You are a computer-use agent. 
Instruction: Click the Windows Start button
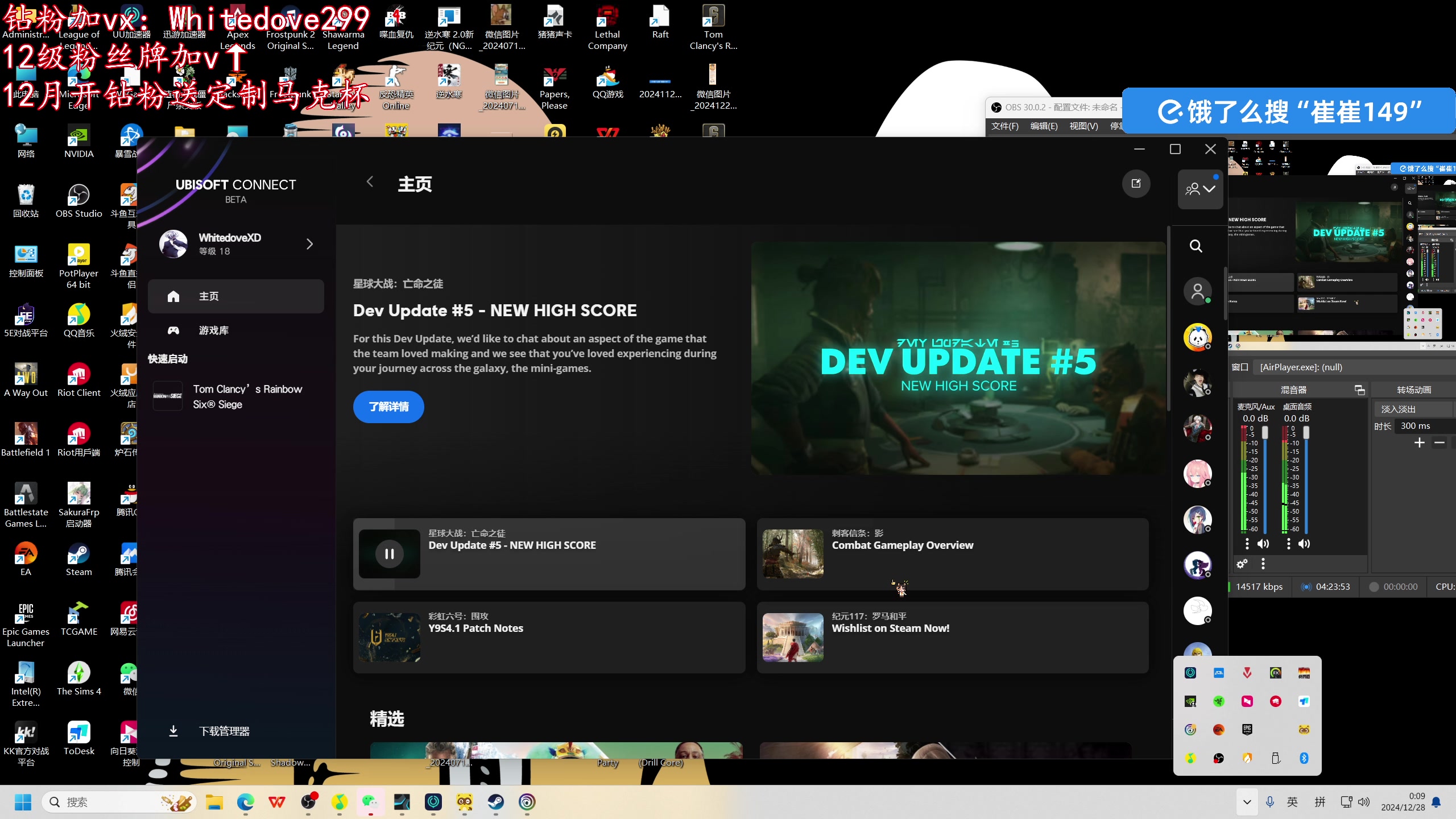point(23,802)
